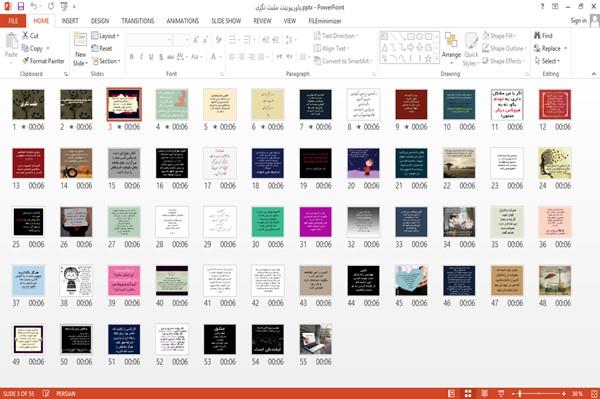This screenshot has width=600, height=399.
Task: Switch to the ANIMATIONS tab
Action: pos(183,21)
